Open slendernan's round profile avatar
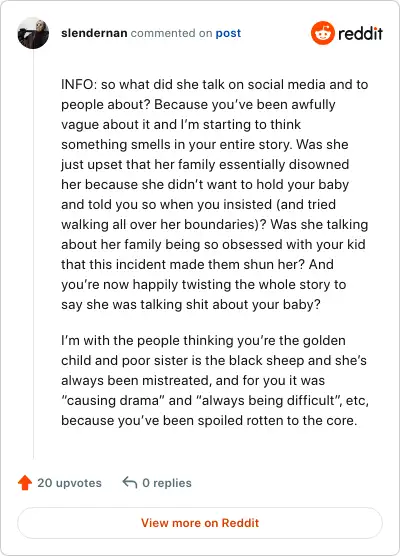The height and width of the screenshot is (556, 400). pos(33,33)
